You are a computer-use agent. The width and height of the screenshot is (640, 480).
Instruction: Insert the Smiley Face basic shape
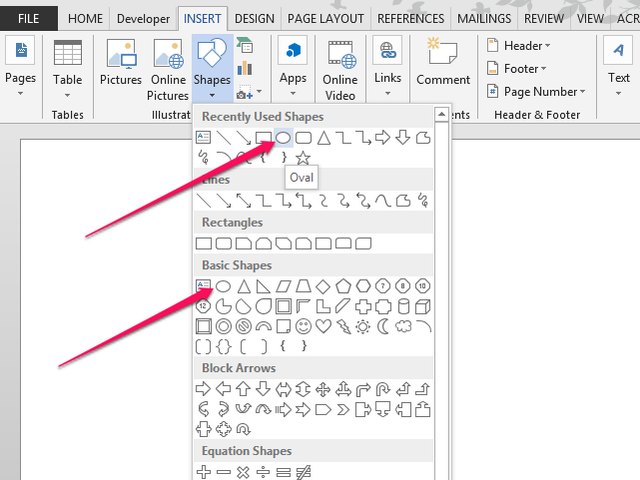(303, 326)
